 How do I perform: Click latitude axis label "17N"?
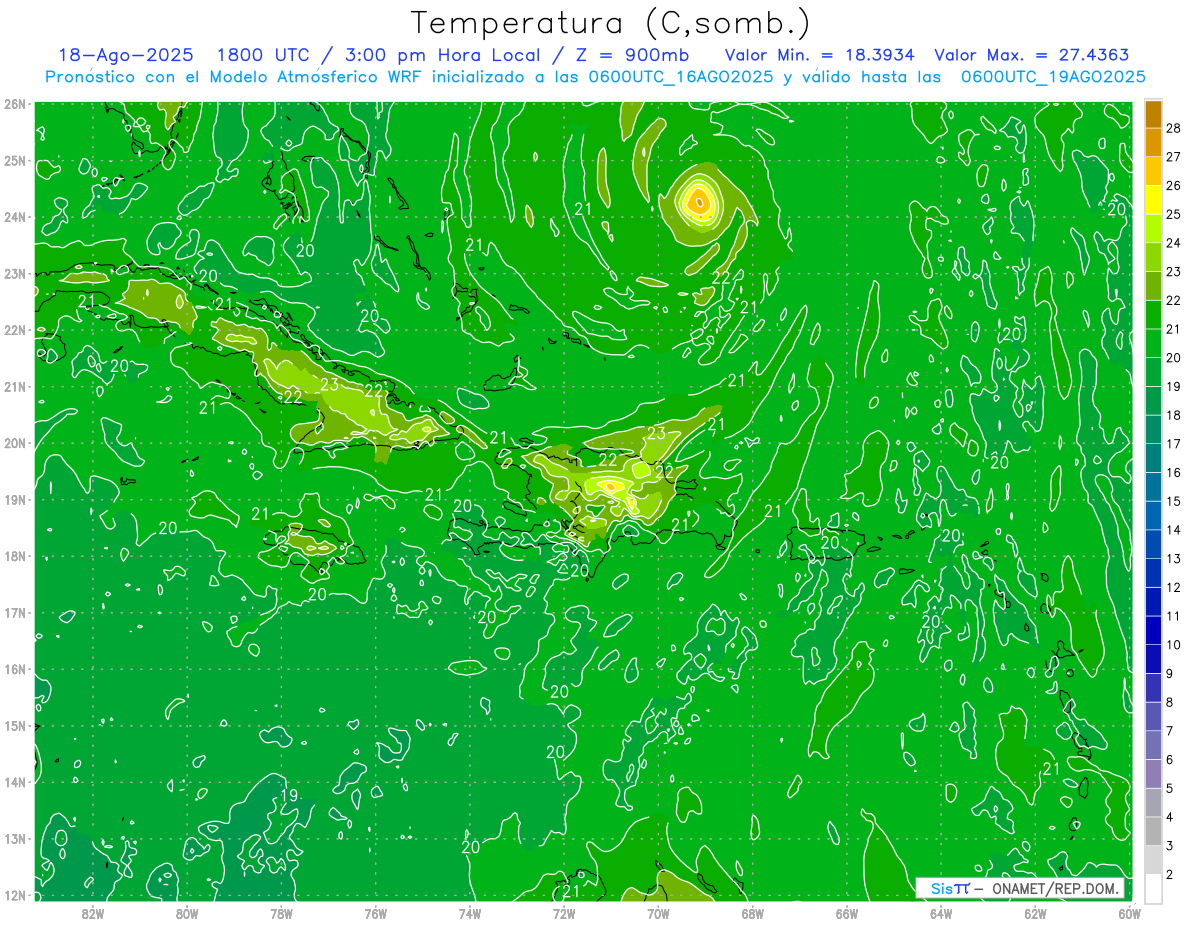pos(16,613)
